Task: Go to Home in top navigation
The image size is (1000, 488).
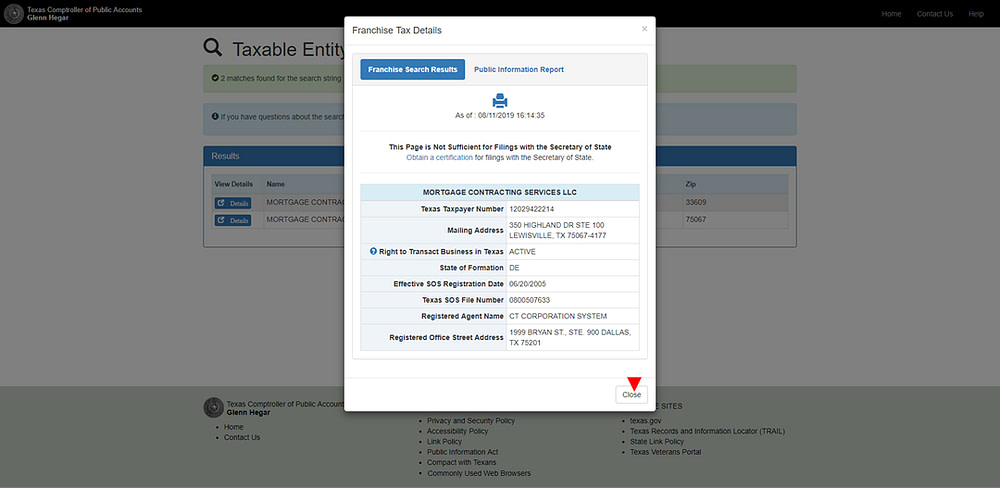Action: (x=891, y=13)
